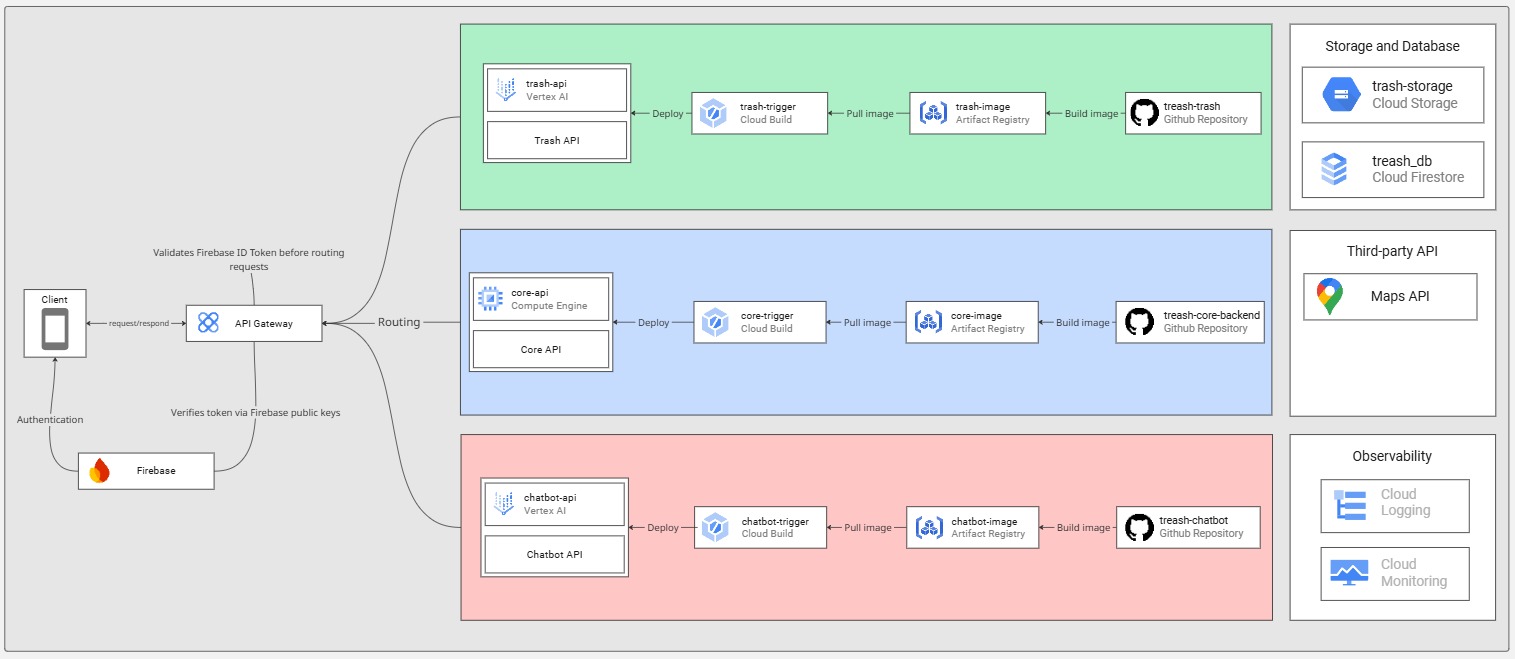Click the Core API box
This screenshot has width=1515, height=659.
[541, 350]
